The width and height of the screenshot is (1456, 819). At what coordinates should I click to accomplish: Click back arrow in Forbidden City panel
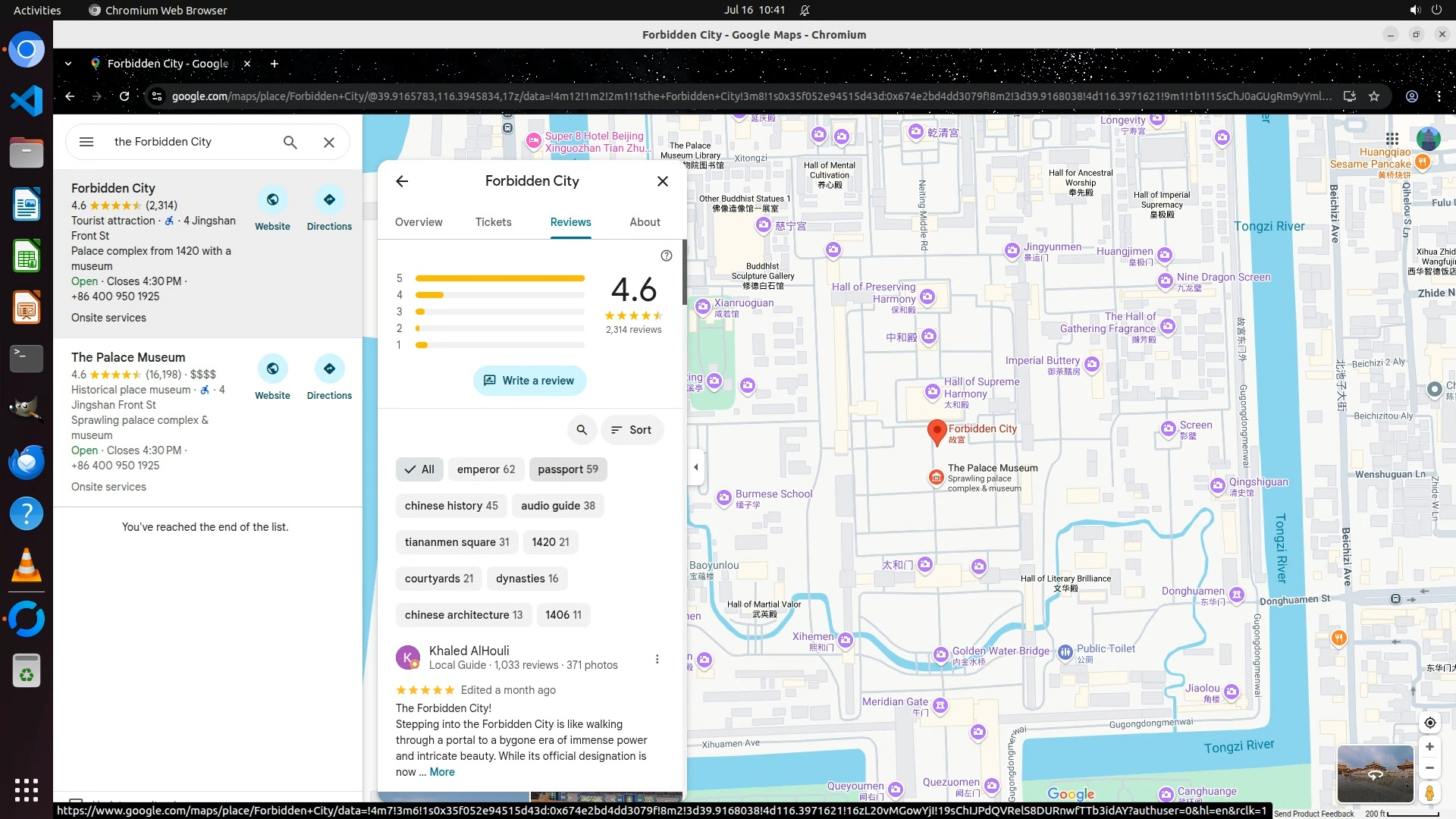pos(402,181)
